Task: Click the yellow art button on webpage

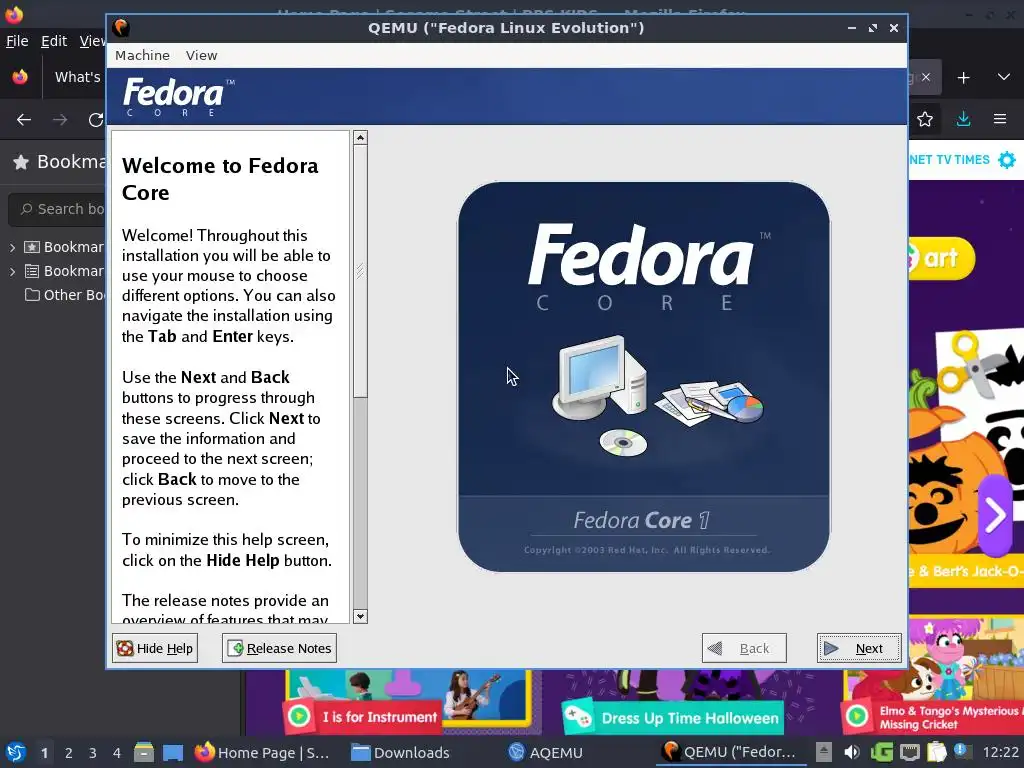Action: [940, 259]
